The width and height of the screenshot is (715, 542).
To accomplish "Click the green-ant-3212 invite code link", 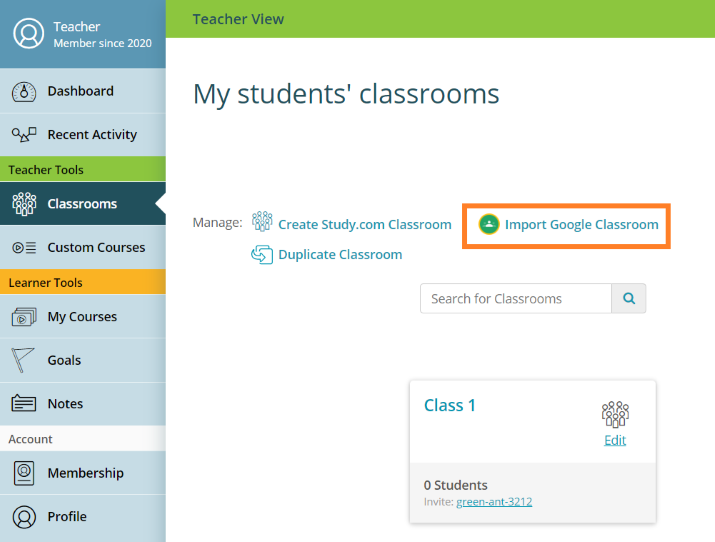I will tap(494, 501).
